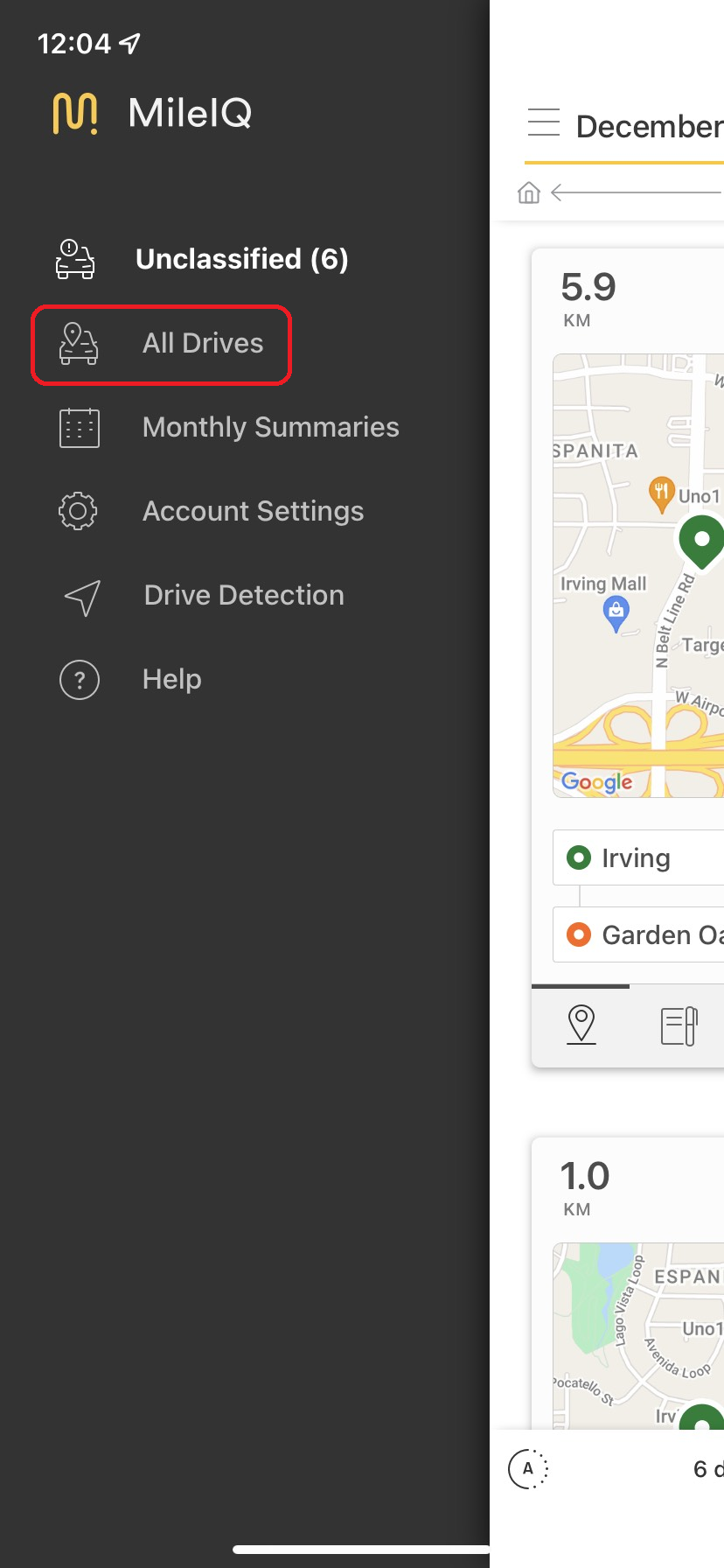Tap the Irving start location field
The width and height of the screenshot is (724, 1568).
[638, 857]
